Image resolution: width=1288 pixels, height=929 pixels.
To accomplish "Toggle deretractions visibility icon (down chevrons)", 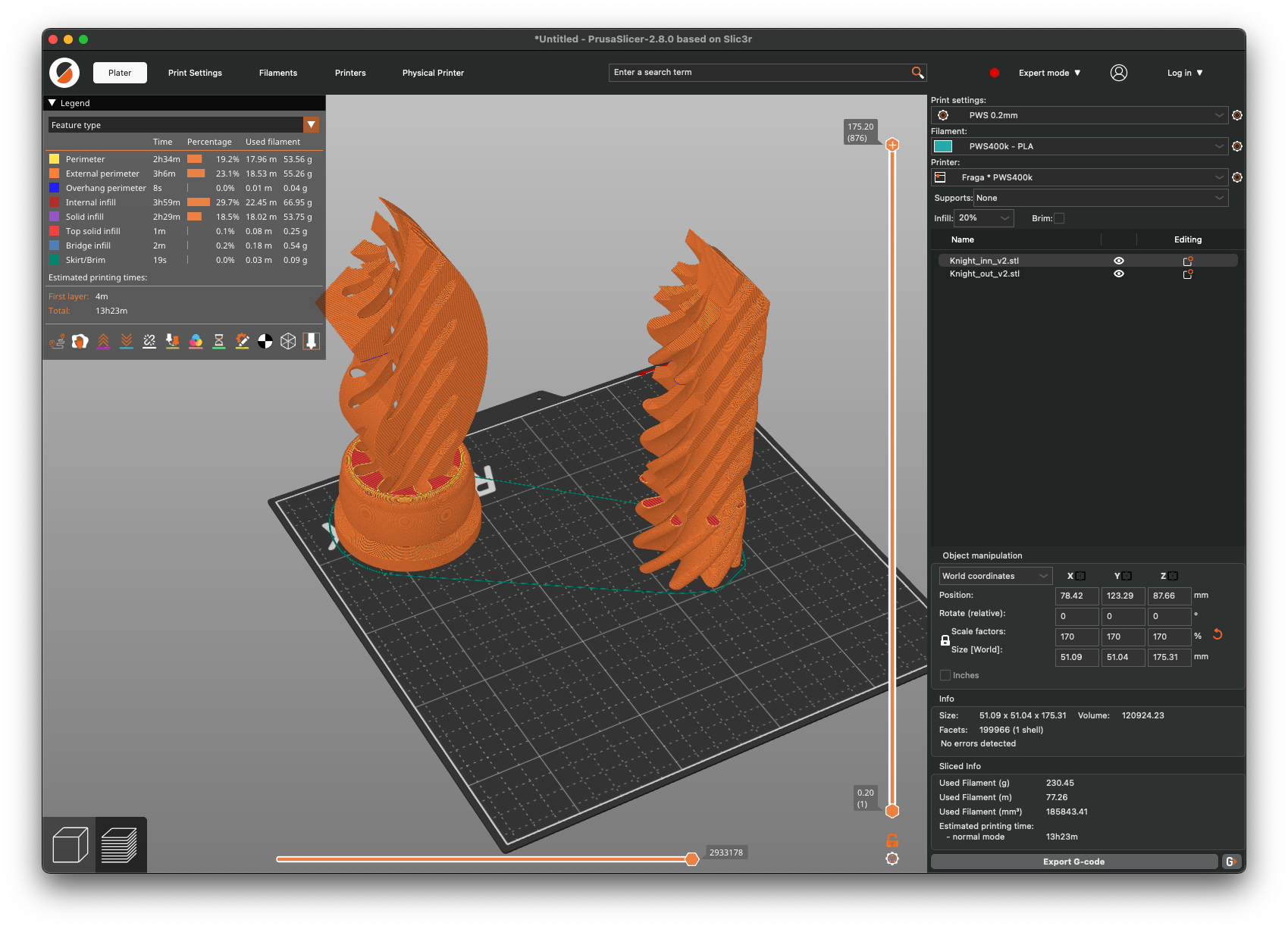I will point(127,342).
